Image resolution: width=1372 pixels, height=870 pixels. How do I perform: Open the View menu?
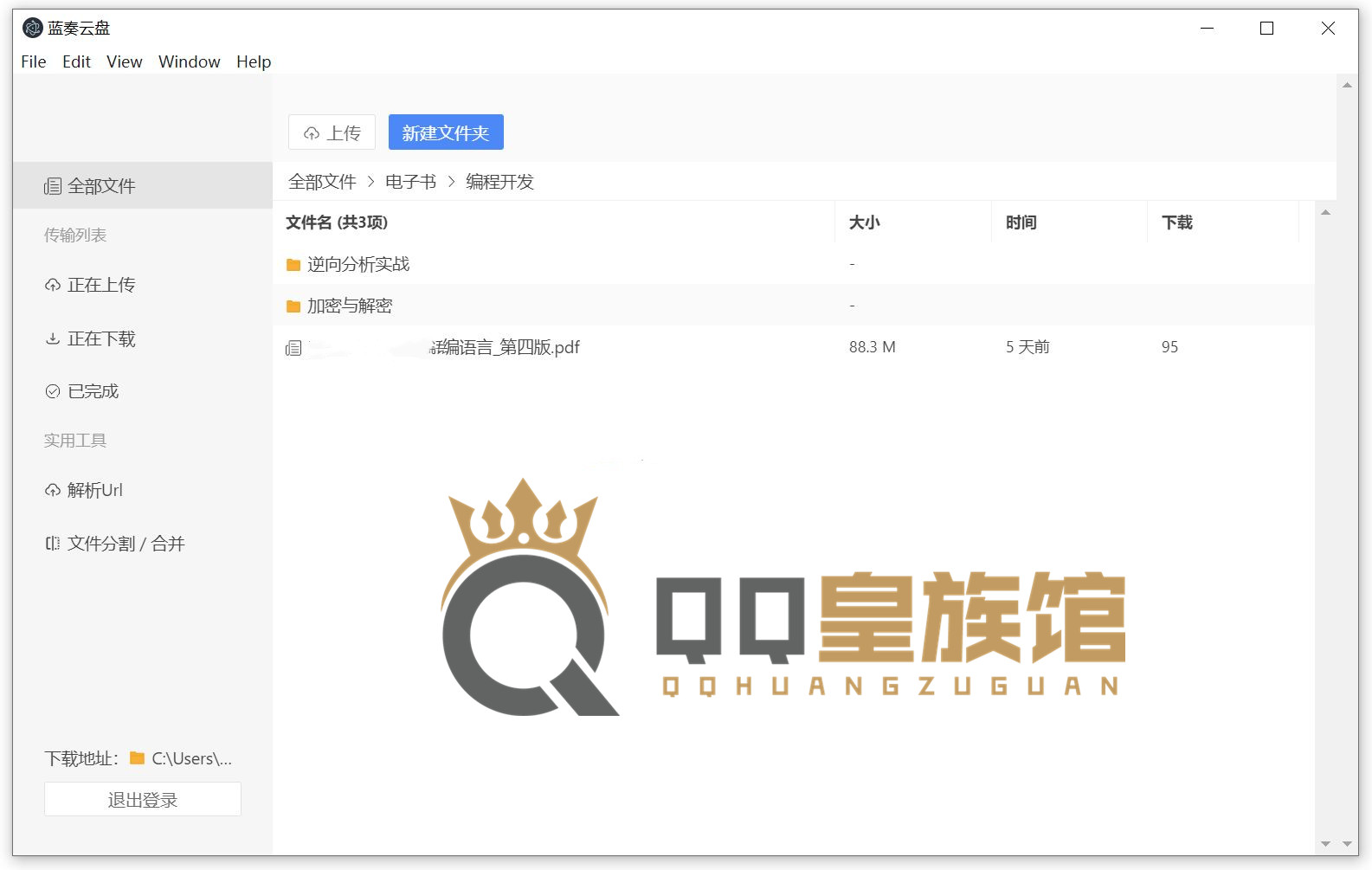click(125, 61)
